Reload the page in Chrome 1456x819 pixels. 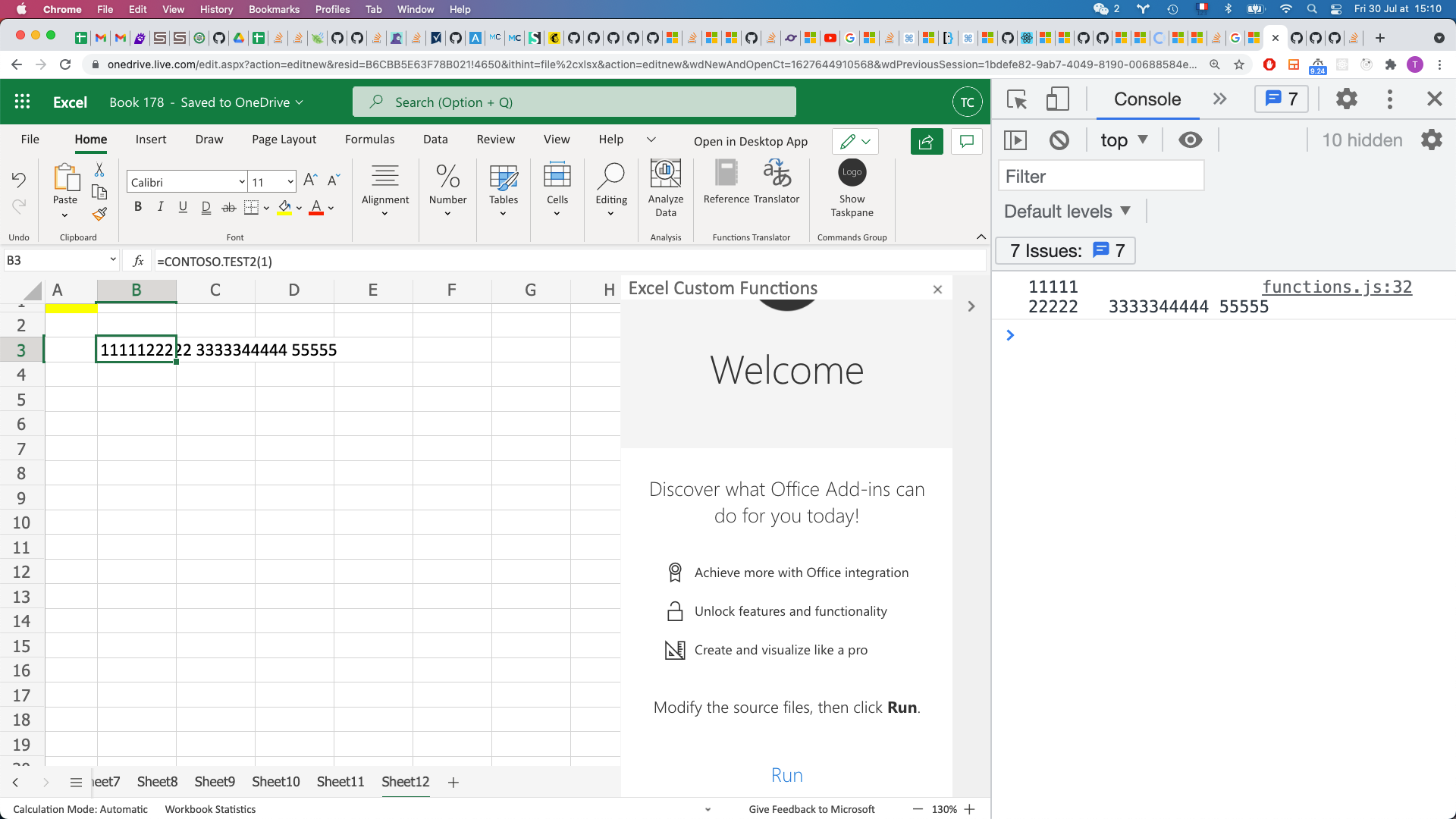[65, 64]
